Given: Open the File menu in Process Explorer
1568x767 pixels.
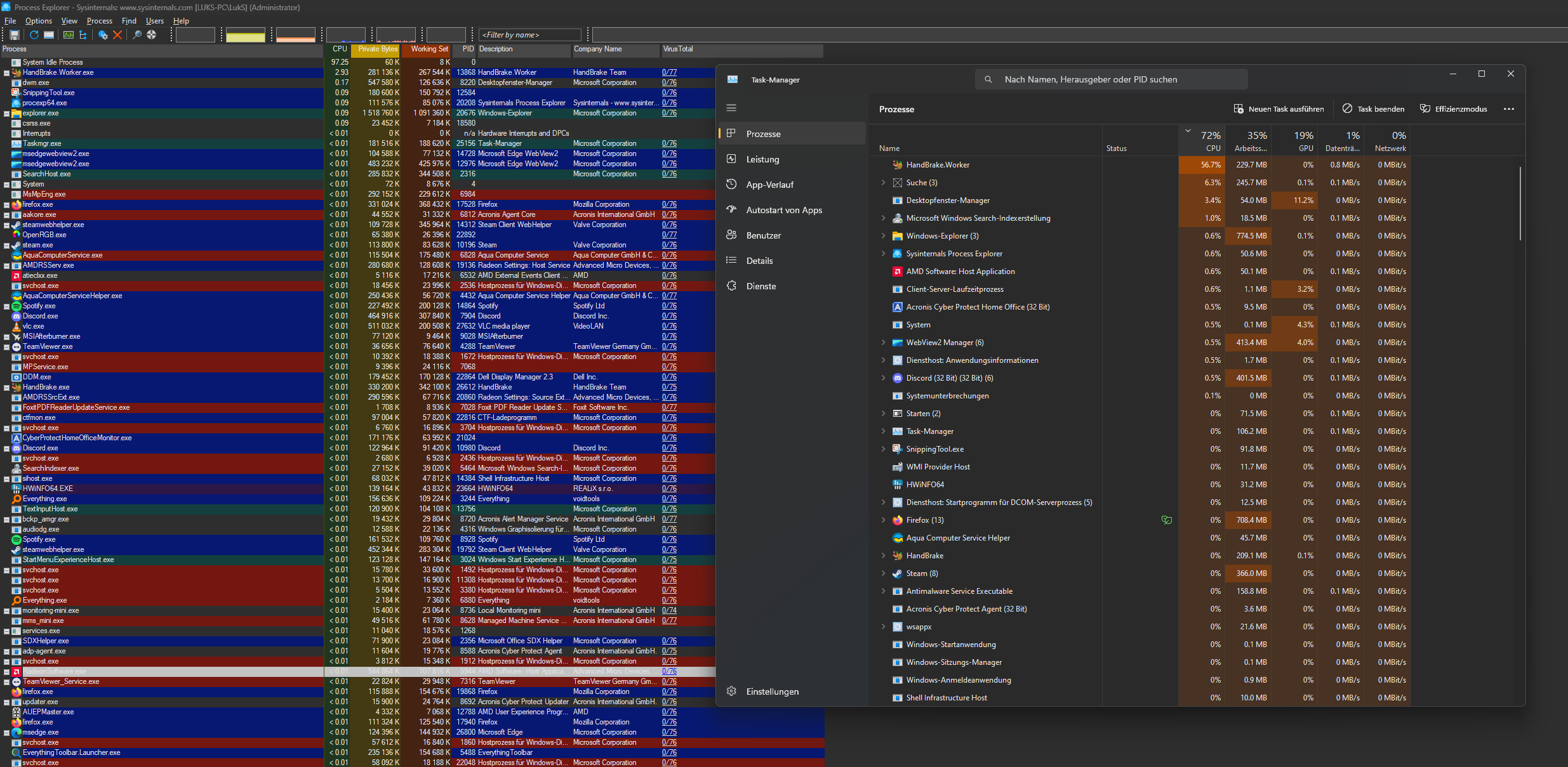Looking at the screenshot, I should pyautogui.click(x=10, y=21).
